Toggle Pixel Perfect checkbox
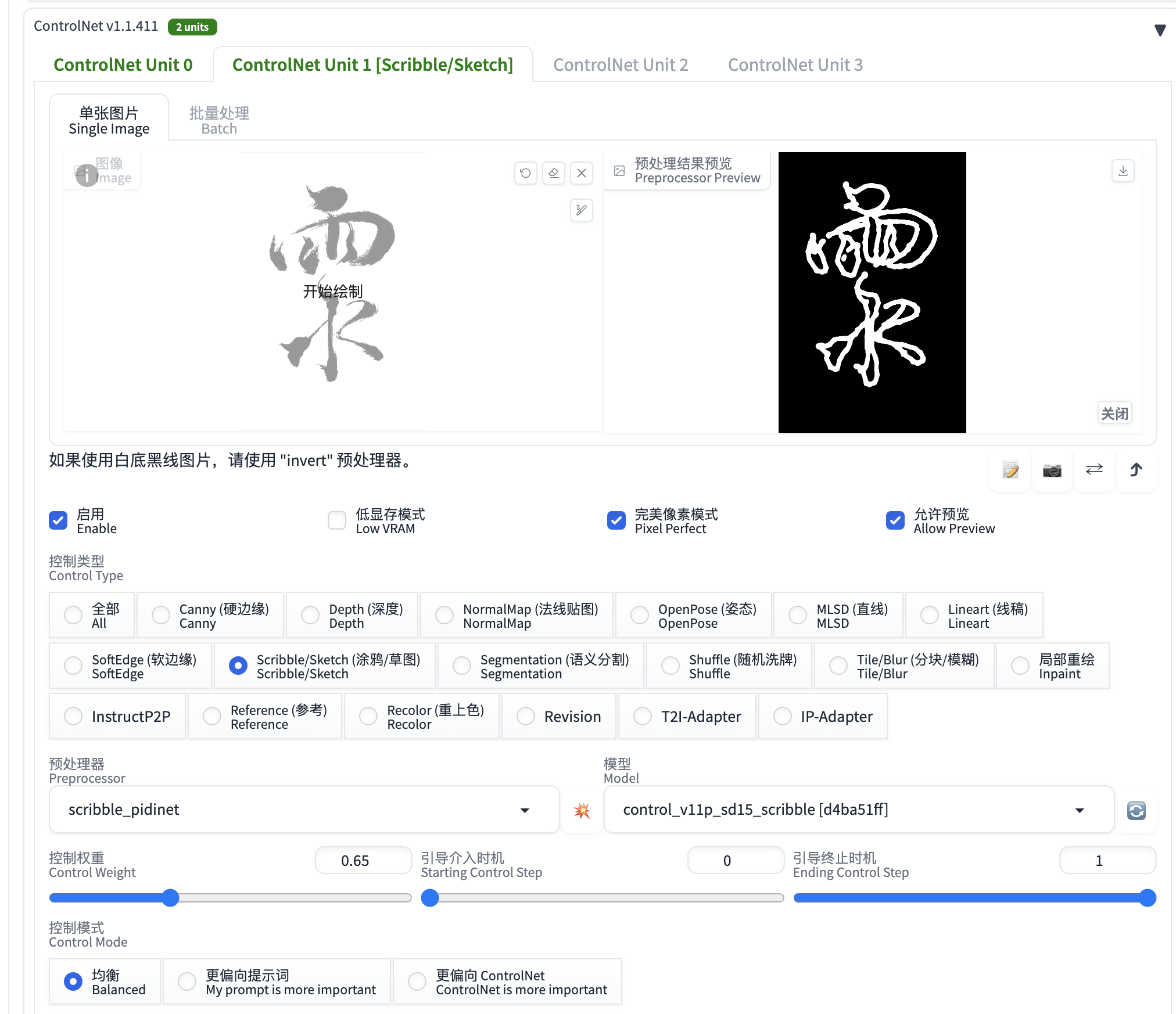 pos(616,520)
